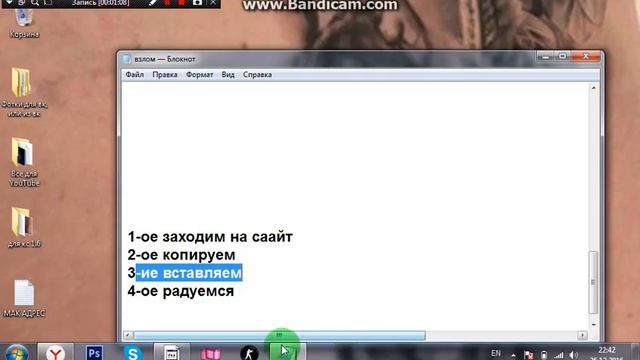This screenshot has width=640, height=360.
Task: Click horizontal scrollbar left arrow
Action: pyautogui.click(x=128, y=336)
